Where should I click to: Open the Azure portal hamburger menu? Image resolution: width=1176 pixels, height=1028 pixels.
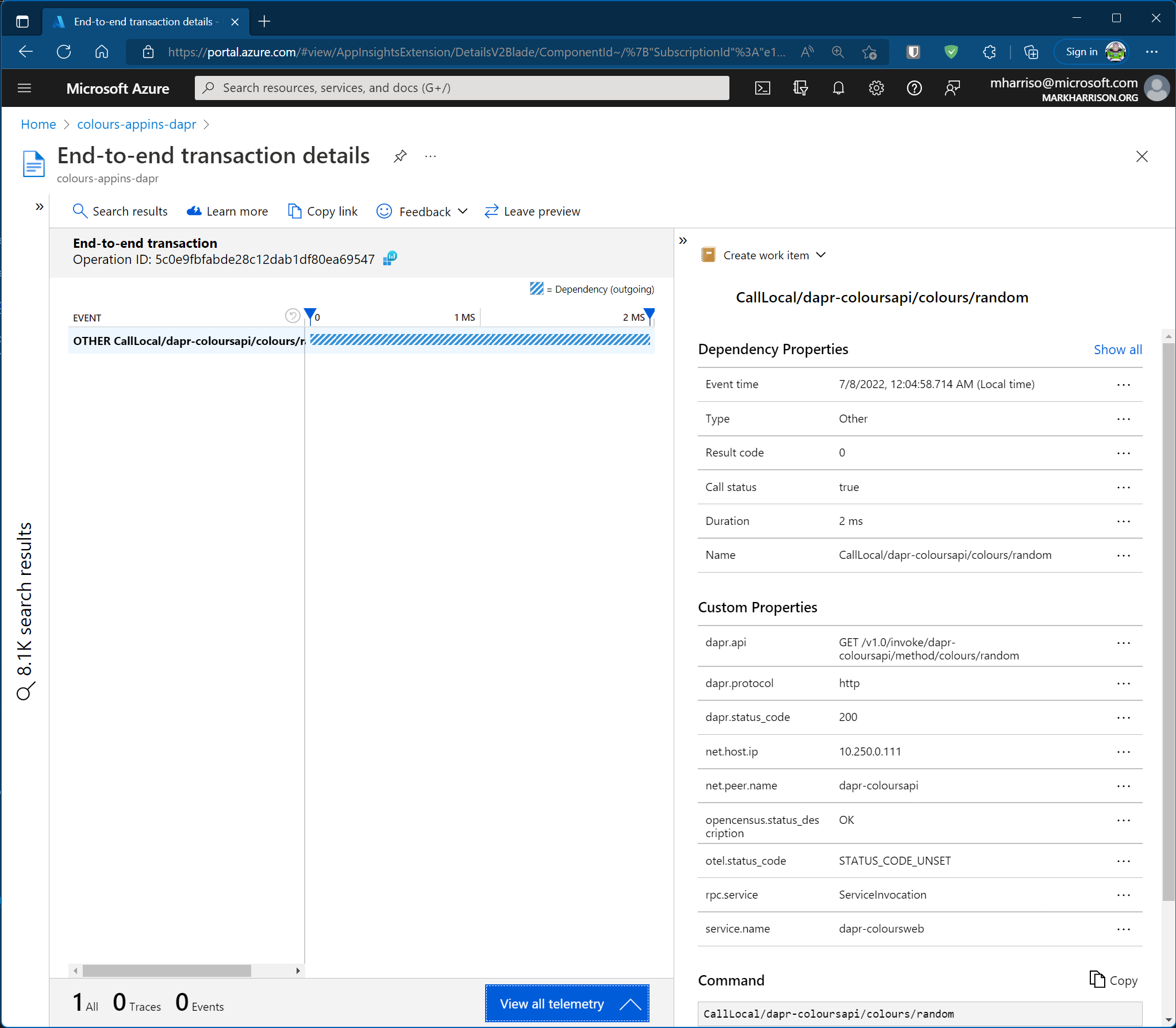pyautogui.click(x=24, y=88)
